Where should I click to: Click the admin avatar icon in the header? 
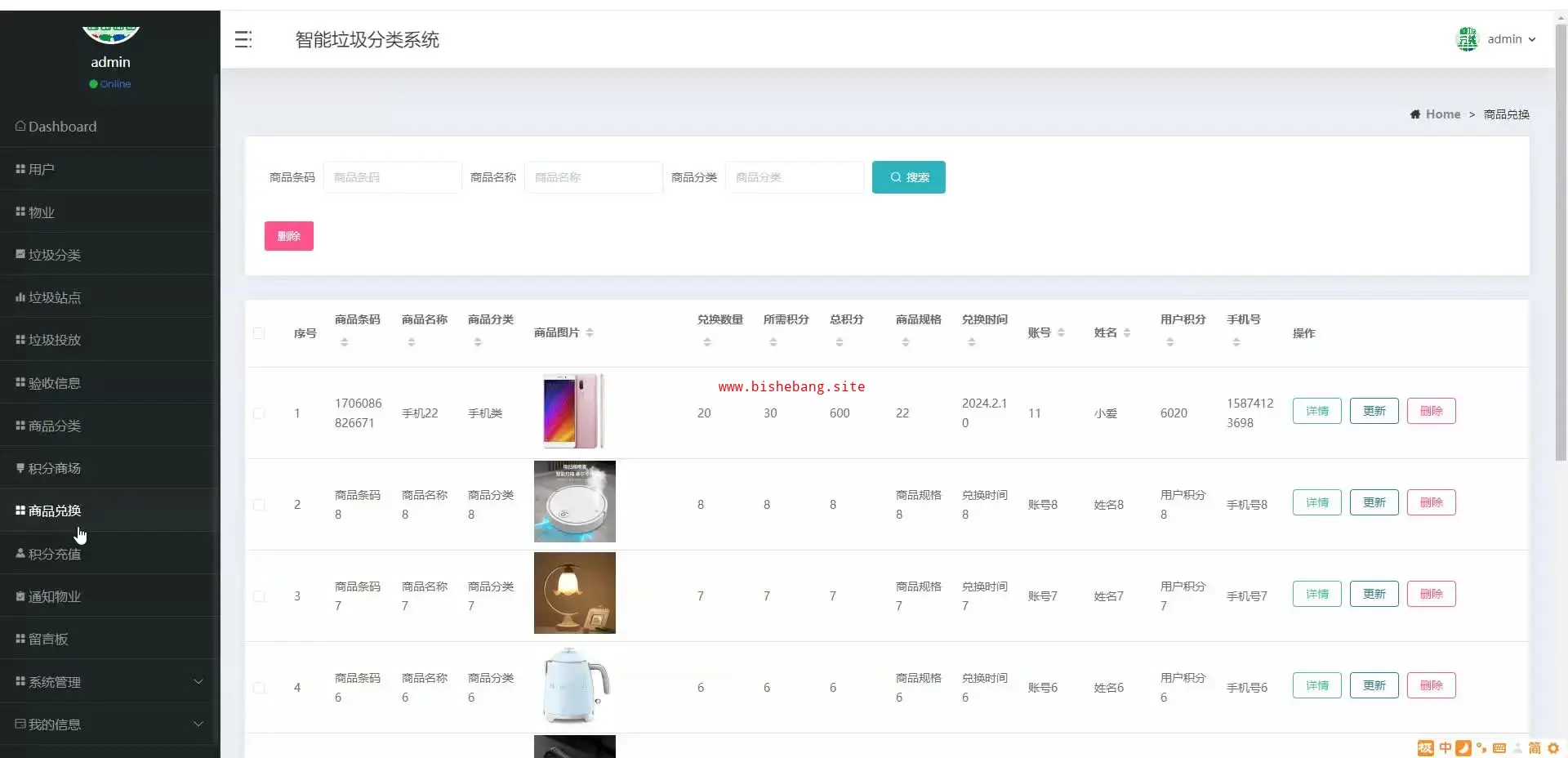pos(1467,39)
